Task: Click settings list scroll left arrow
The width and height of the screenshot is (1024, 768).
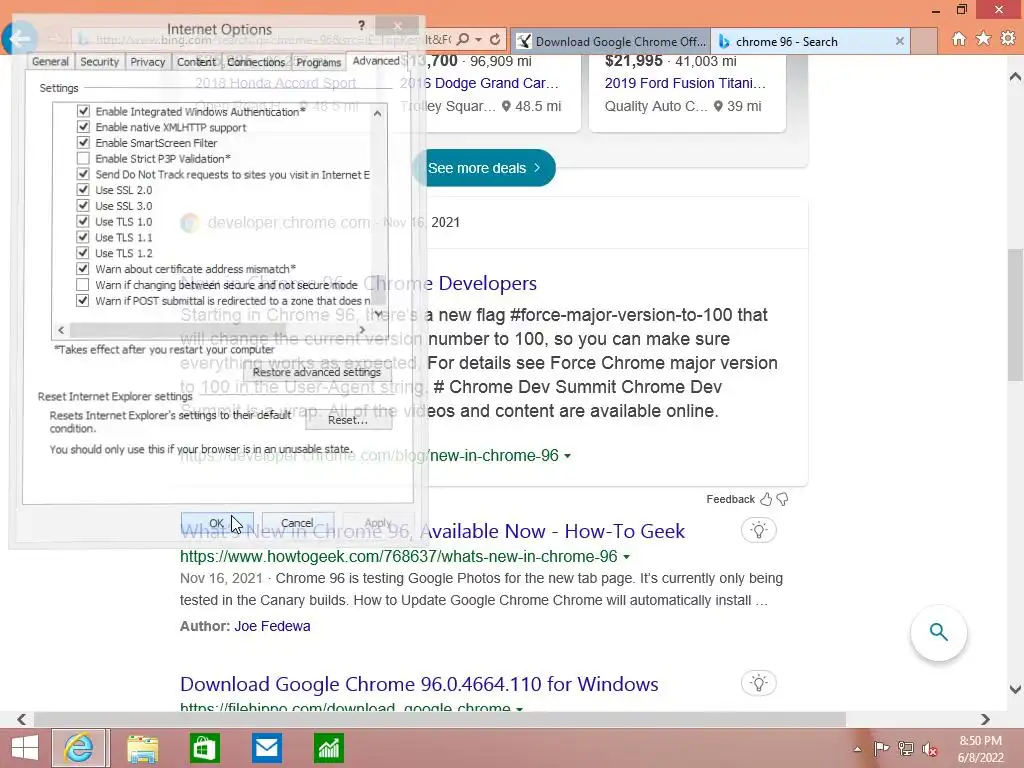Action: click(x=61, y=330)
